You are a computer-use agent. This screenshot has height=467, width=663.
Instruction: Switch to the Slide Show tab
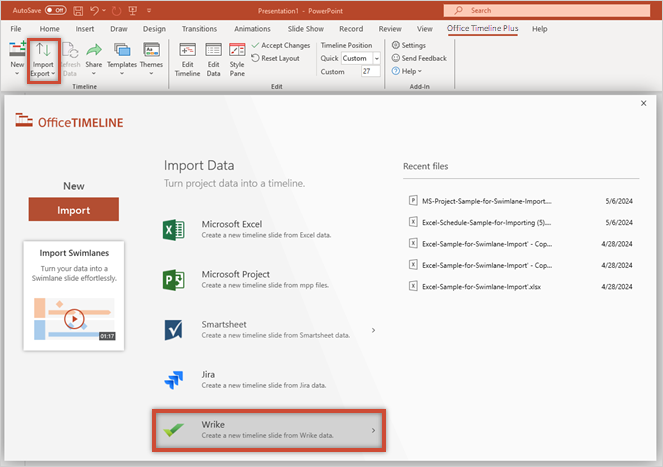point(306,29)
